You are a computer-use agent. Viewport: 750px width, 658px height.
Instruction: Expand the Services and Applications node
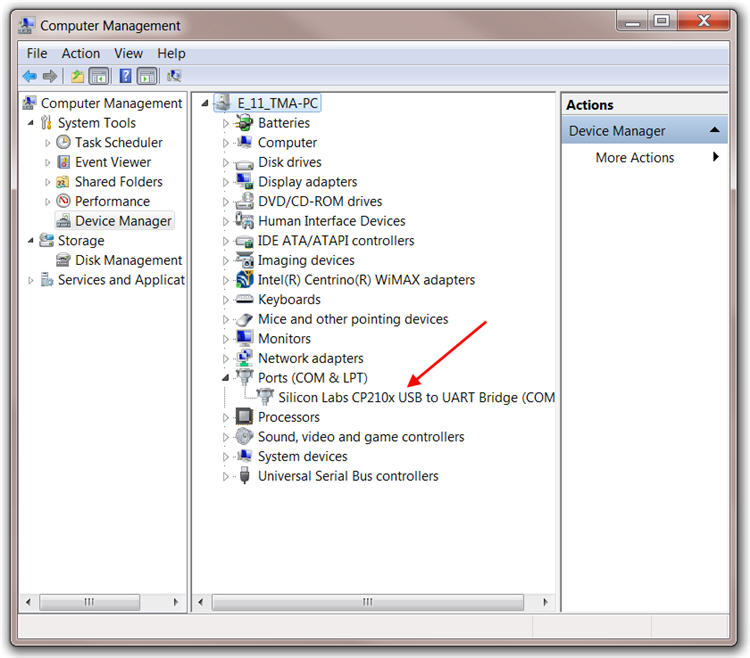pyautogui.click(x=31, y=280)
